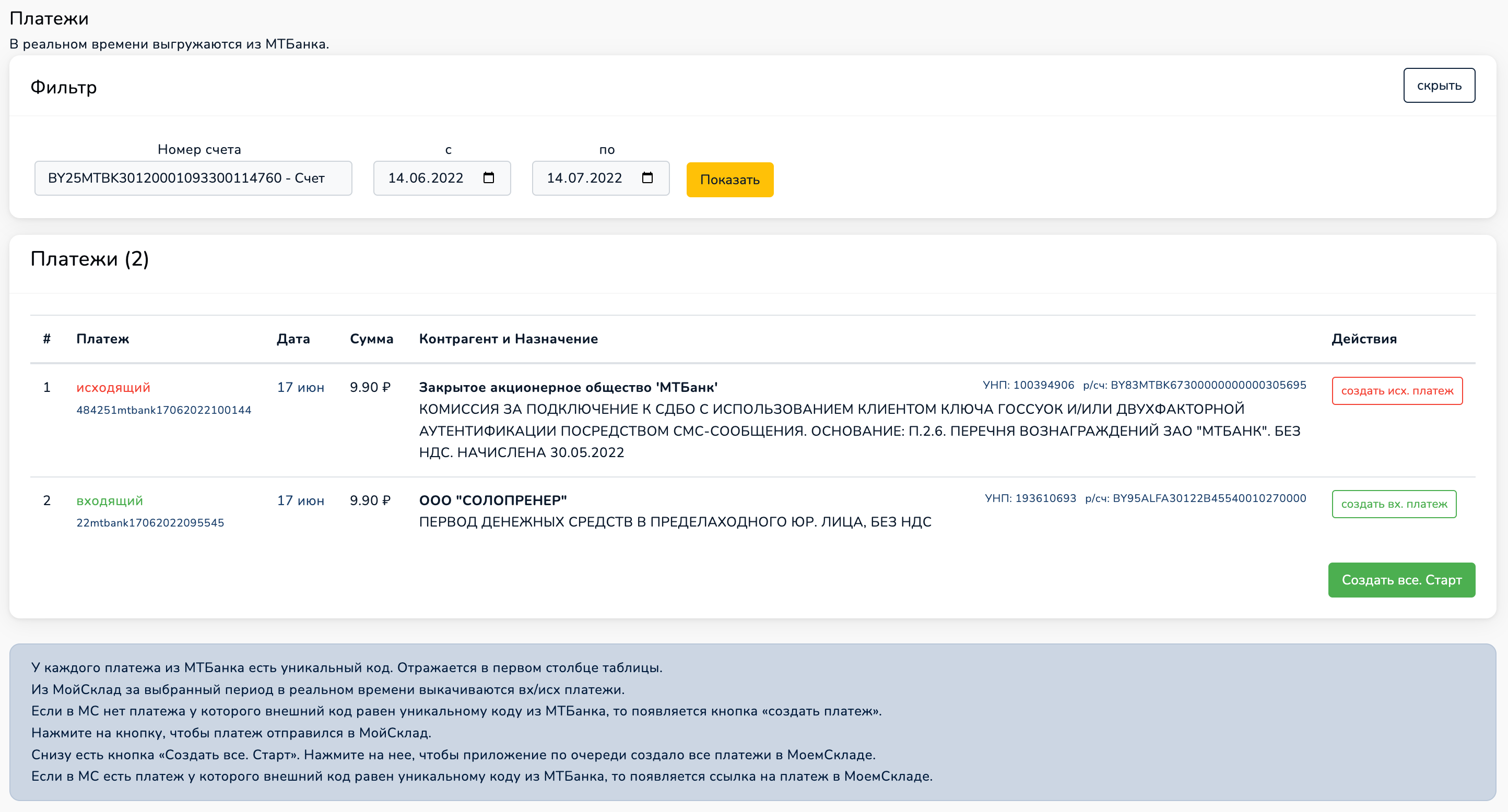The image size is (1508, 812).
Task: Click the page title Платежи at top
Action: click(49, 19)
